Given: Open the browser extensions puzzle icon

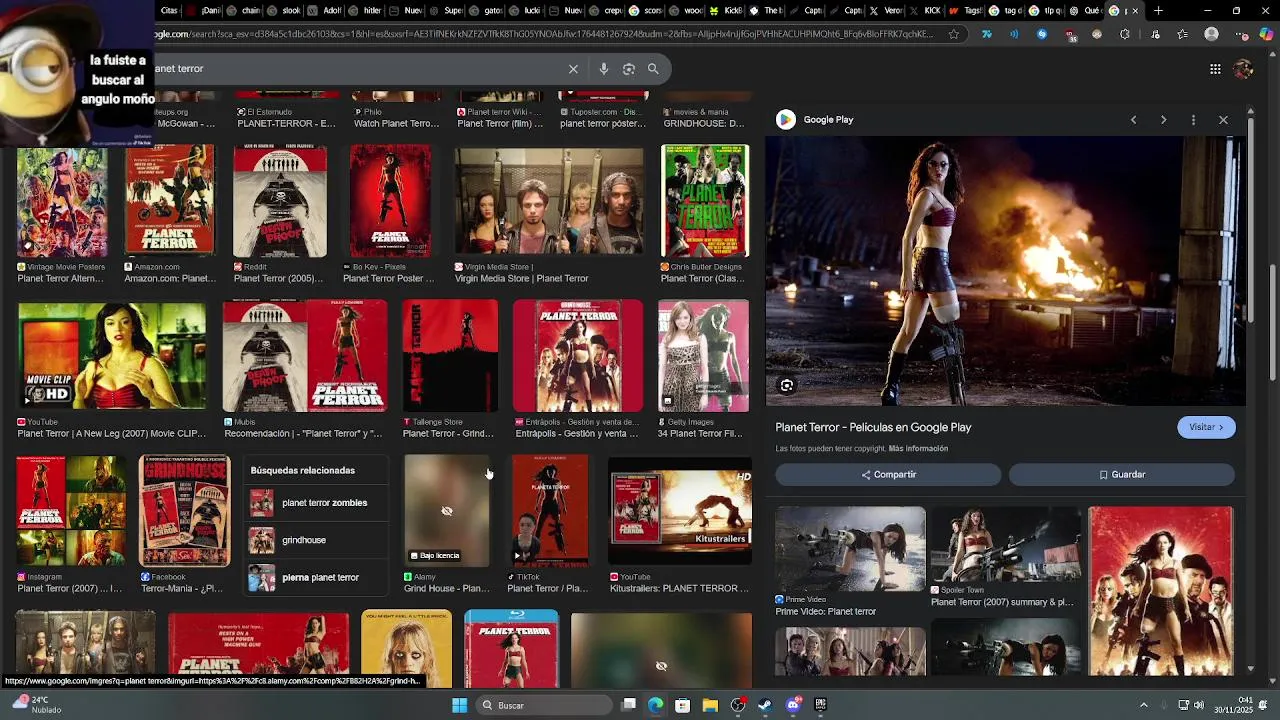Looking at the screenshot, I should pyautogui.click(x=1125, y=34).
